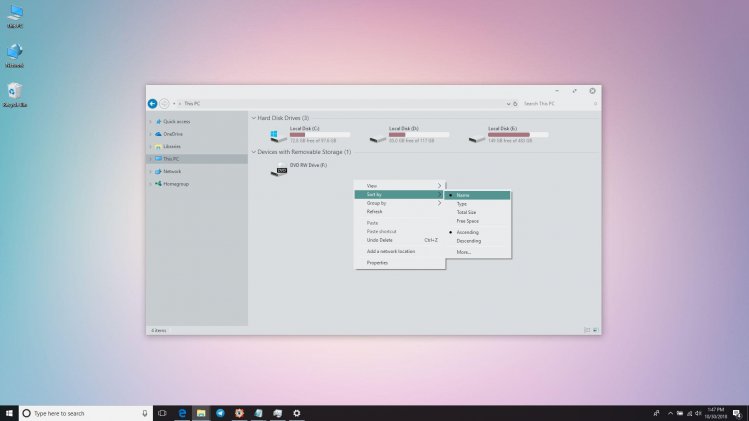
Task: Collapse Devices with Removable Storage group
Action: 254,152
